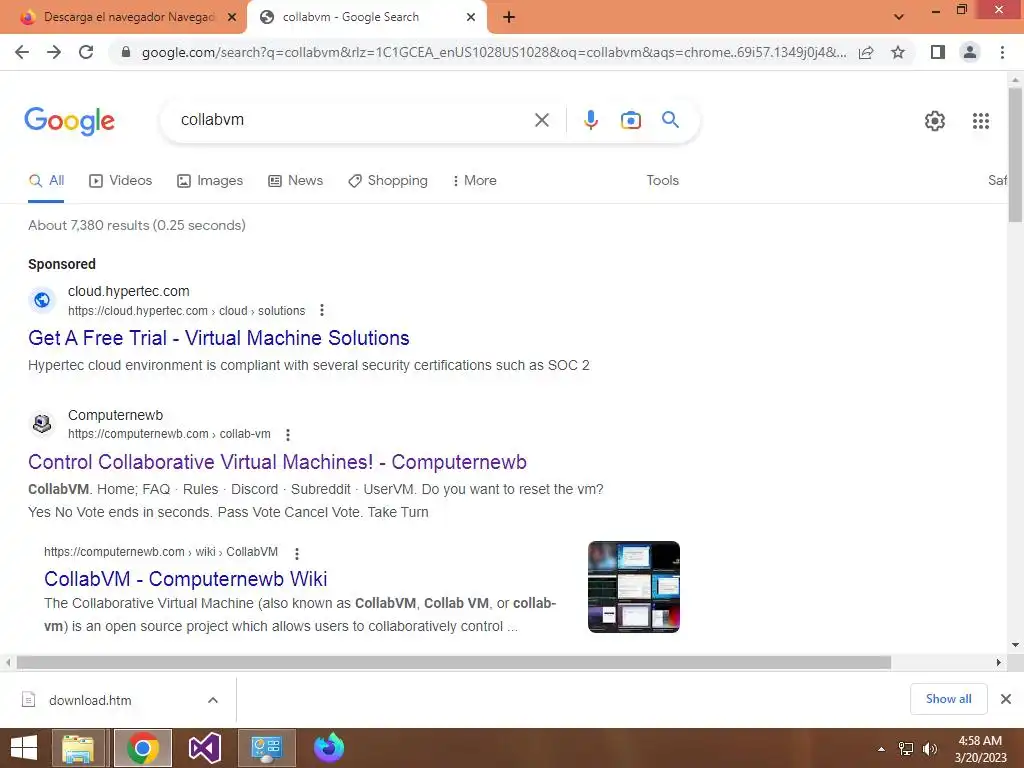Viewport: 1024px width, 768px height.
Task: Click the search input field
Action: [x=353, y=120]
